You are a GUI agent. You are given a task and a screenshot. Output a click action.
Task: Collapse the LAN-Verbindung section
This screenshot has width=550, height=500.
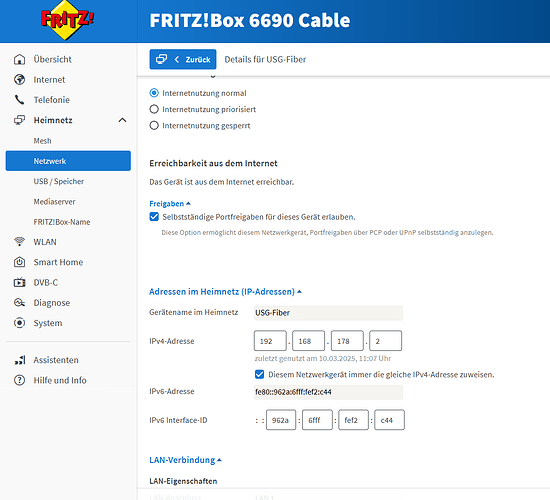185,460
